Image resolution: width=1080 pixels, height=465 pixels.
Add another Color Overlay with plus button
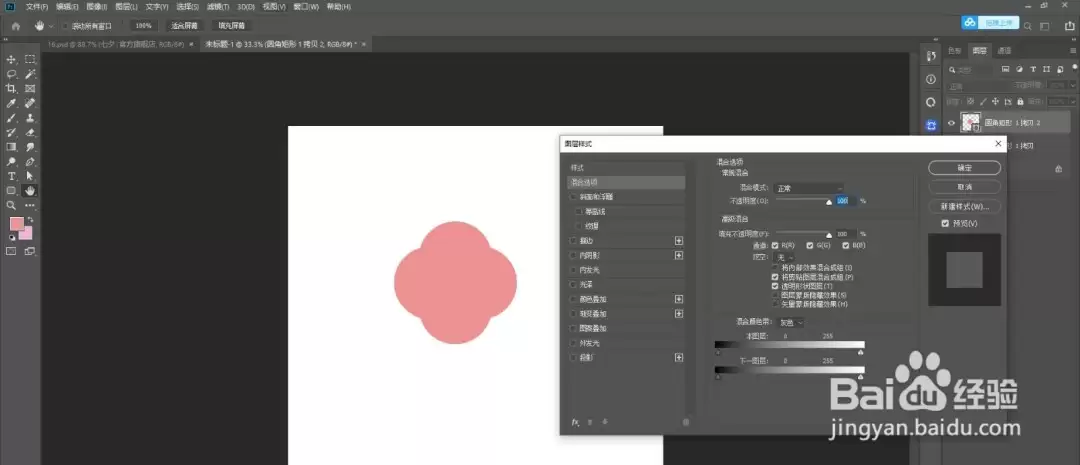coord(679,299)
